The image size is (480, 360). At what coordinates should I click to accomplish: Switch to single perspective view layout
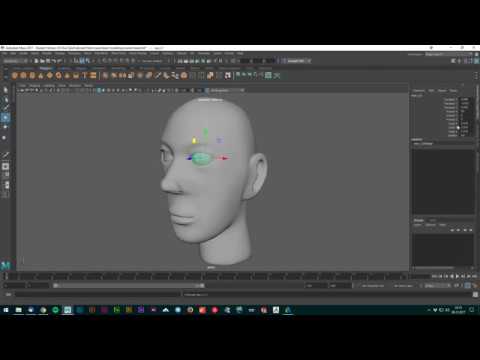(5, 166)
